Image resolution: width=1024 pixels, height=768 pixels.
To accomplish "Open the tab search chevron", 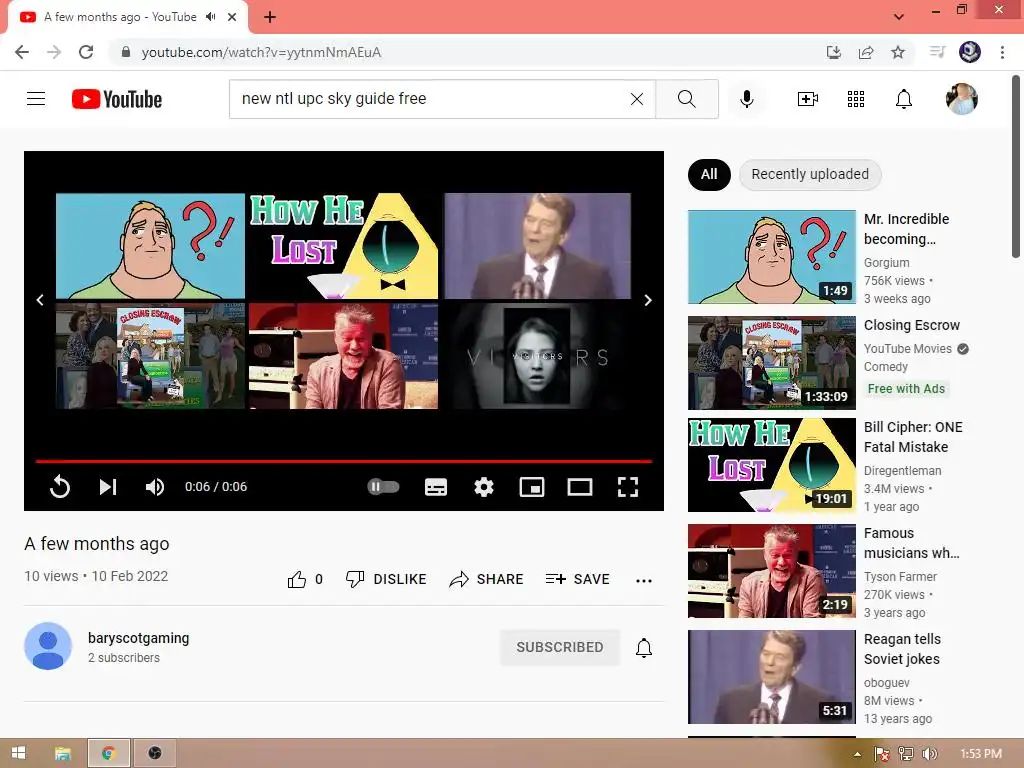I will click(x=899, y=17).
